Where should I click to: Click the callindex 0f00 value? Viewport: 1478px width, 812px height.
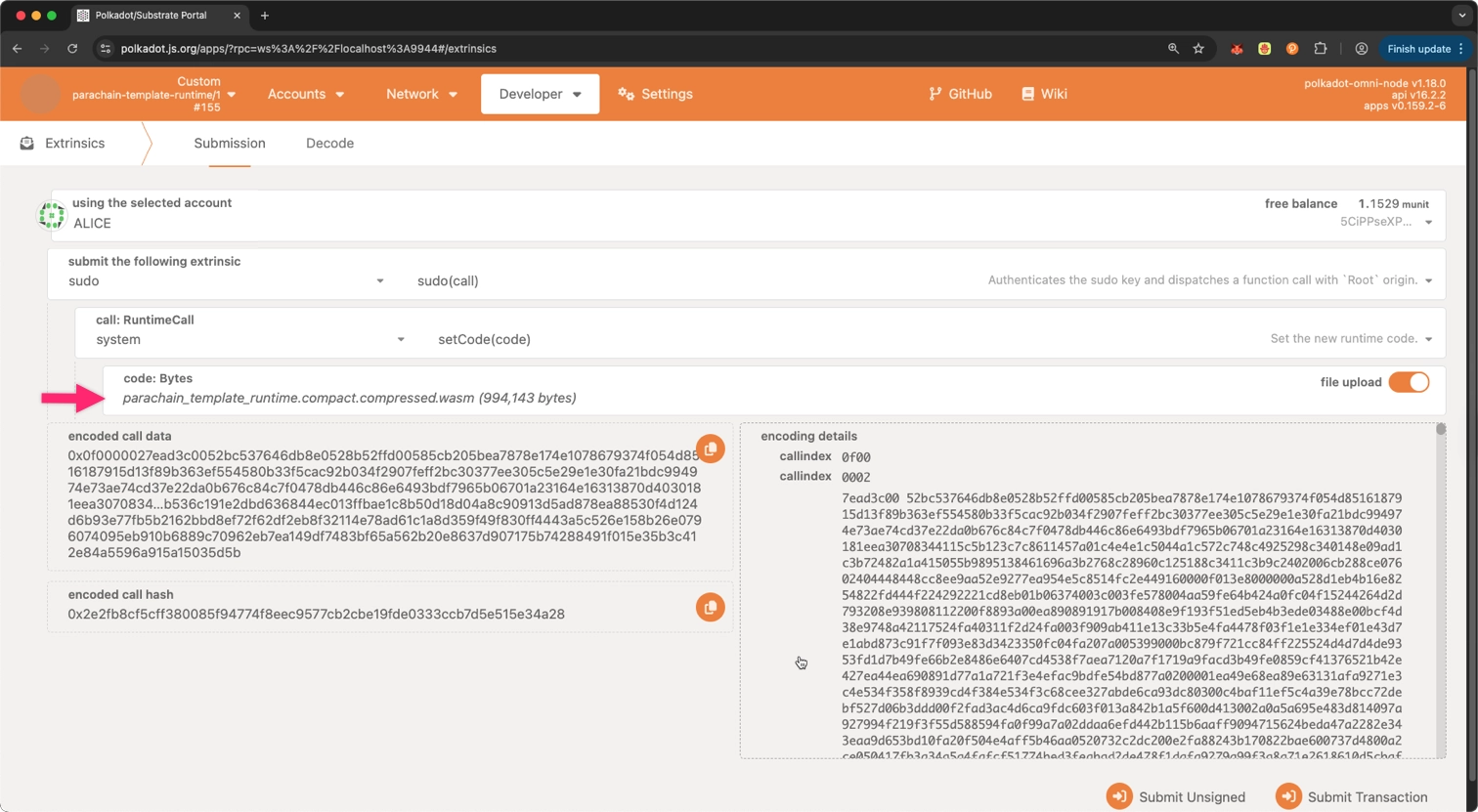[855, 457]
